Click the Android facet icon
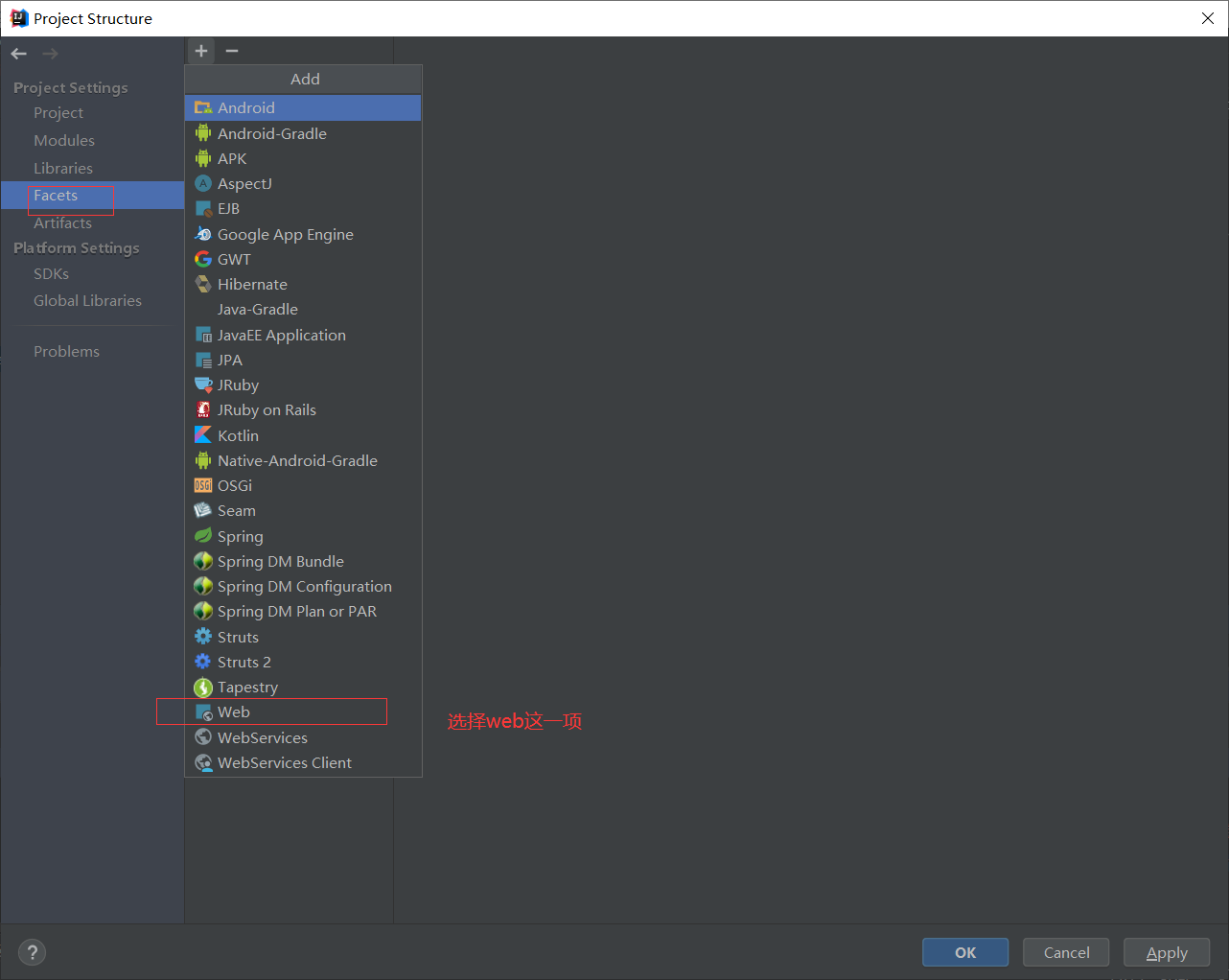Viewport: 1229px width, 980px height. (x=203, y=107)
